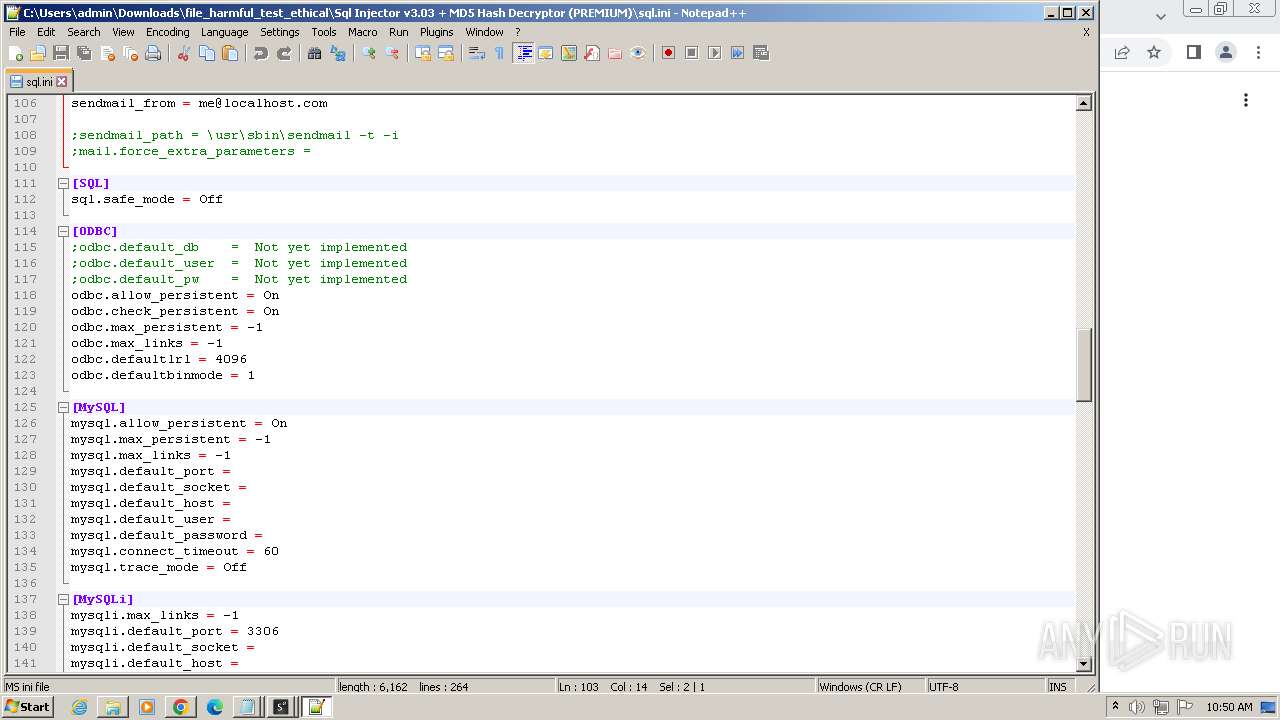This screenshot has height=720, width=1280.
Task: Collapse the [MySQL] section fold marker
Action: (63, 407)
